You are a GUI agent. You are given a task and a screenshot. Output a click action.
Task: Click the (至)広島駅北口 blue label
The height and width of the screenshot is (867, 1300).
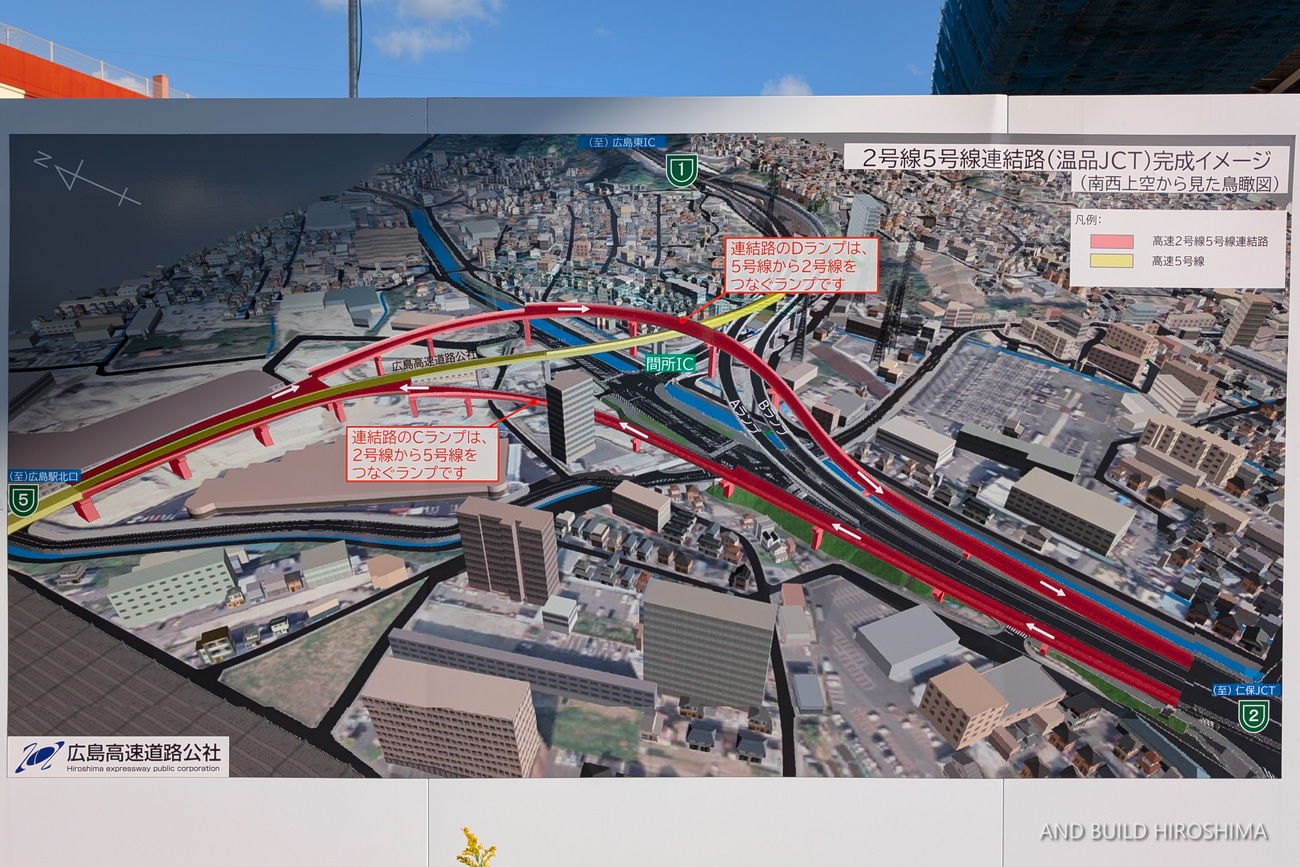[45, 476]
